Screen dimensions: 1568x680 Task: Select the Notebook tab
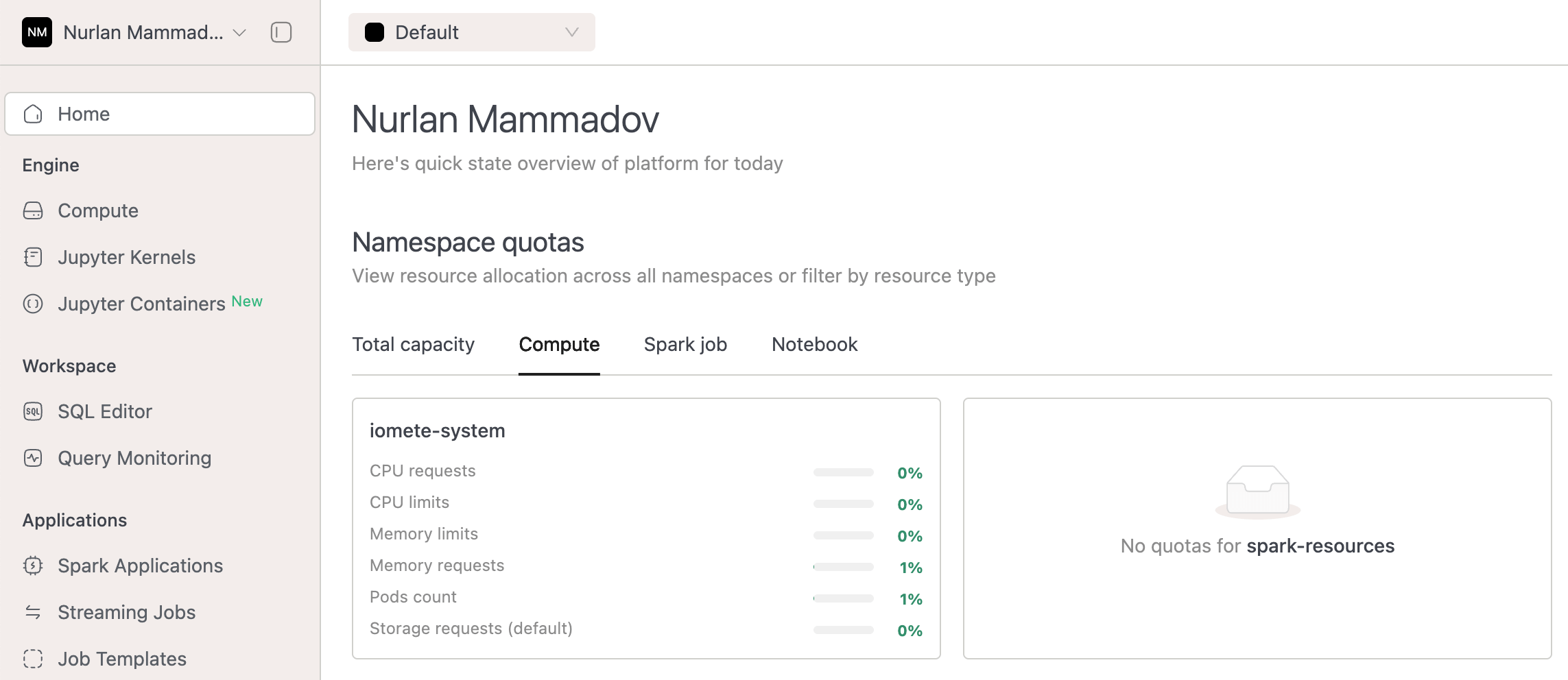pos(814,344)
